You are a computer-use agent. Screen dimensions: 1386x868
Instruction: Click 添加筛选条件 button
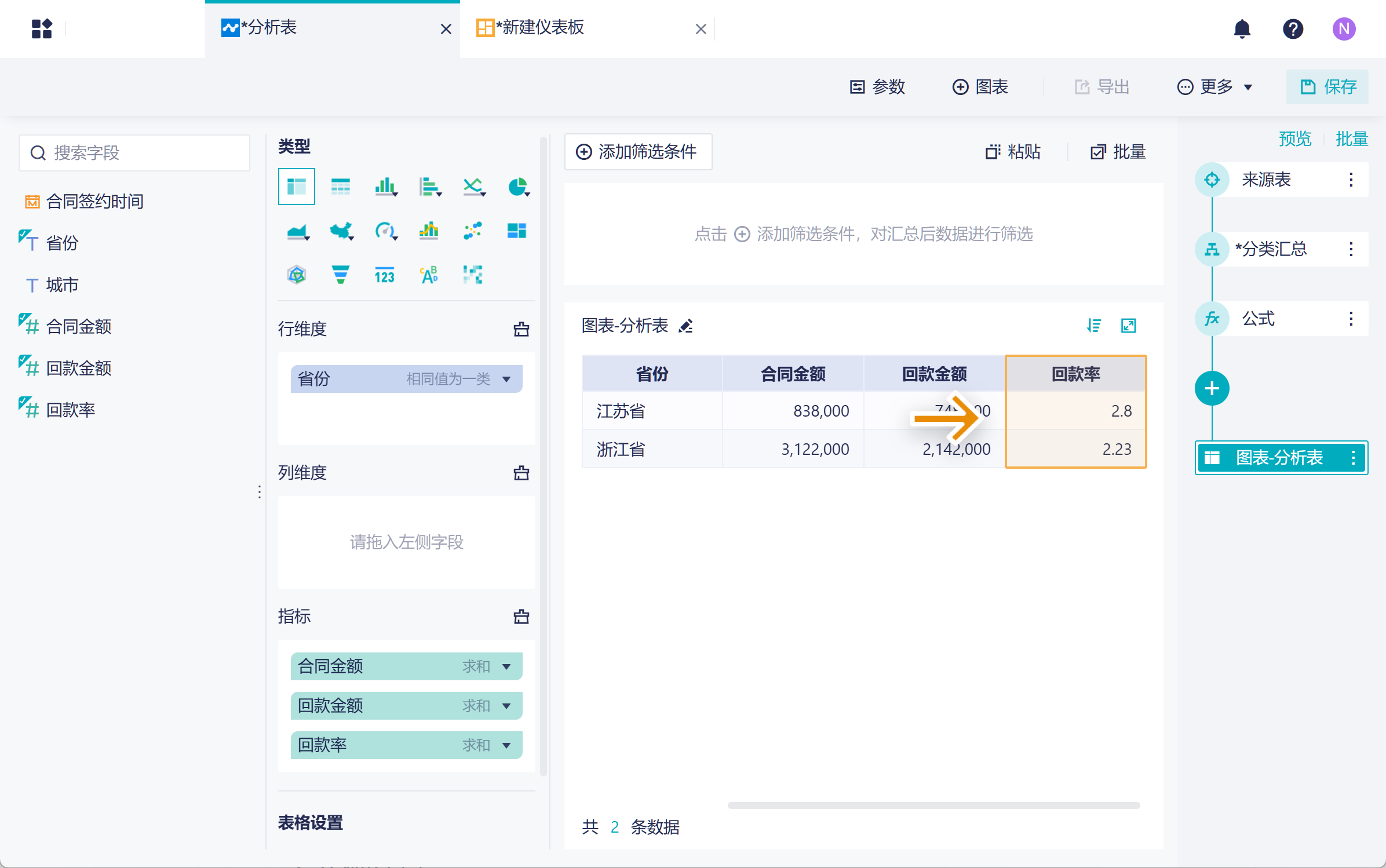pyautogui.click(x=638, y=152)
